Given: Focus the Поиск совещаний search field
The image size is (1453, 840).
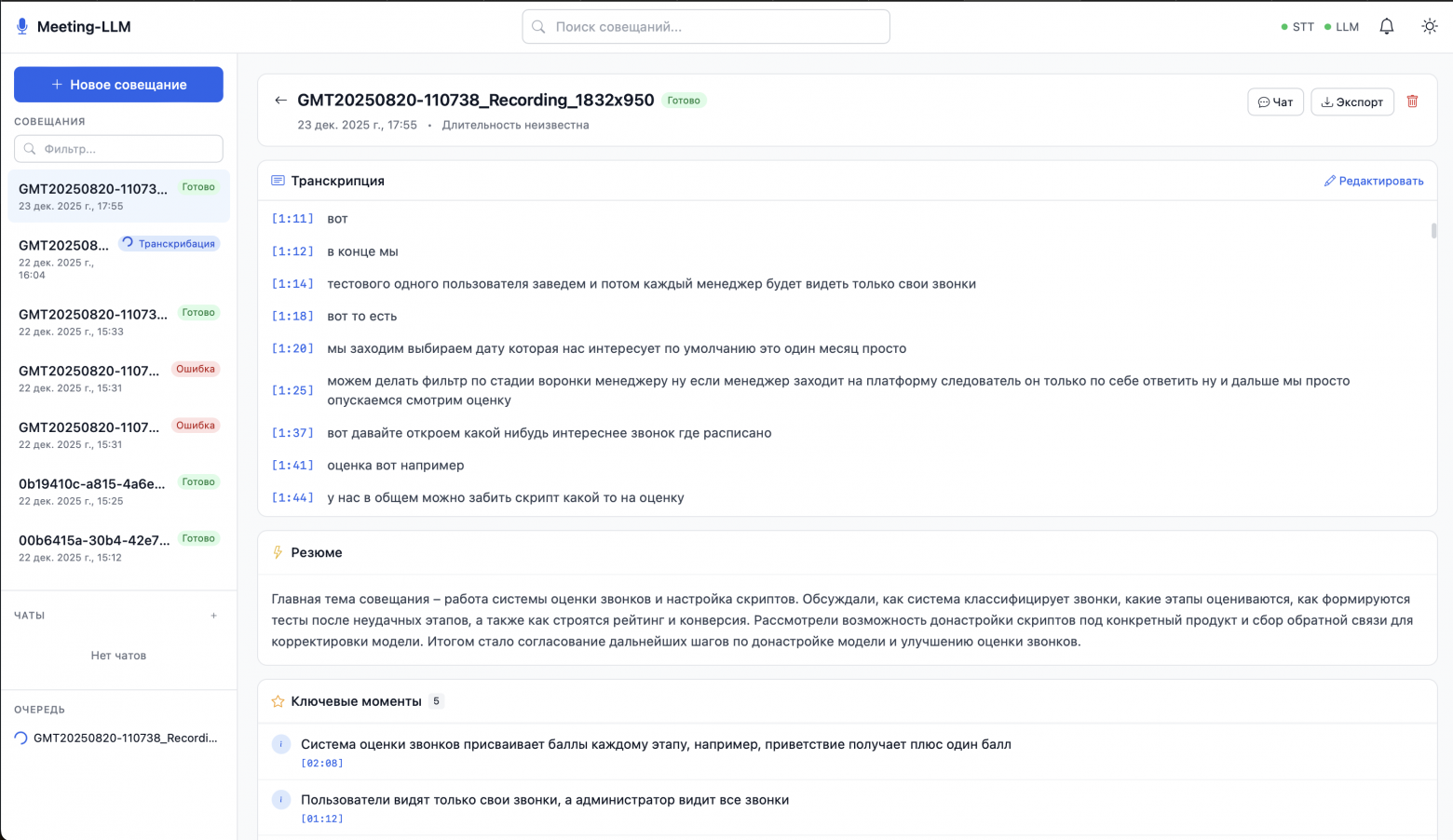Looking at the screenshot, I should (706, 27).
